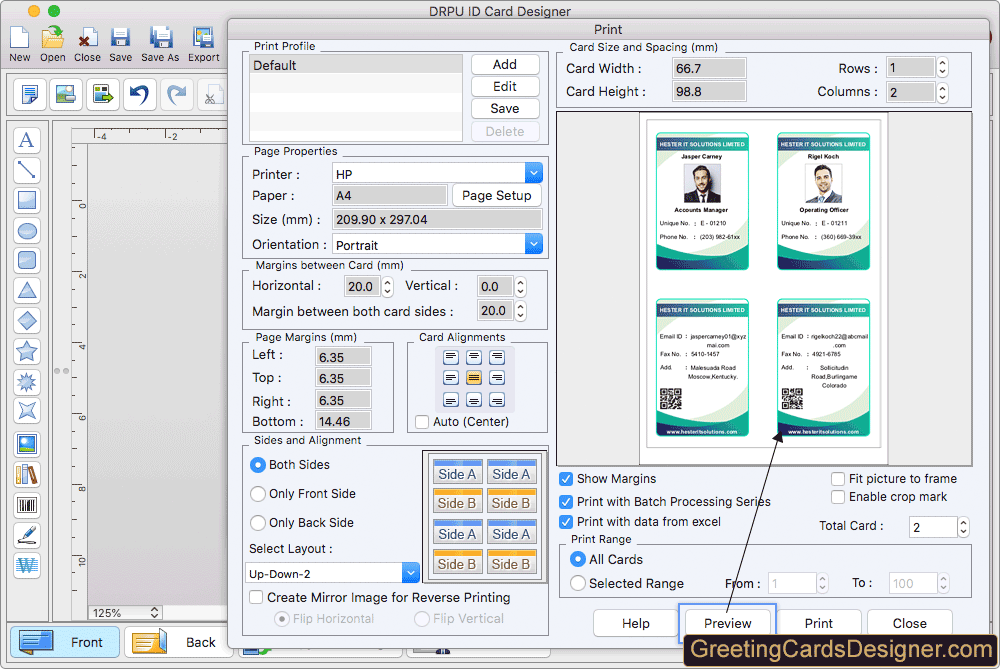The height and width of the screenshot is (669, 1000).
Task: Click the Print button
Action: (818, 623)
